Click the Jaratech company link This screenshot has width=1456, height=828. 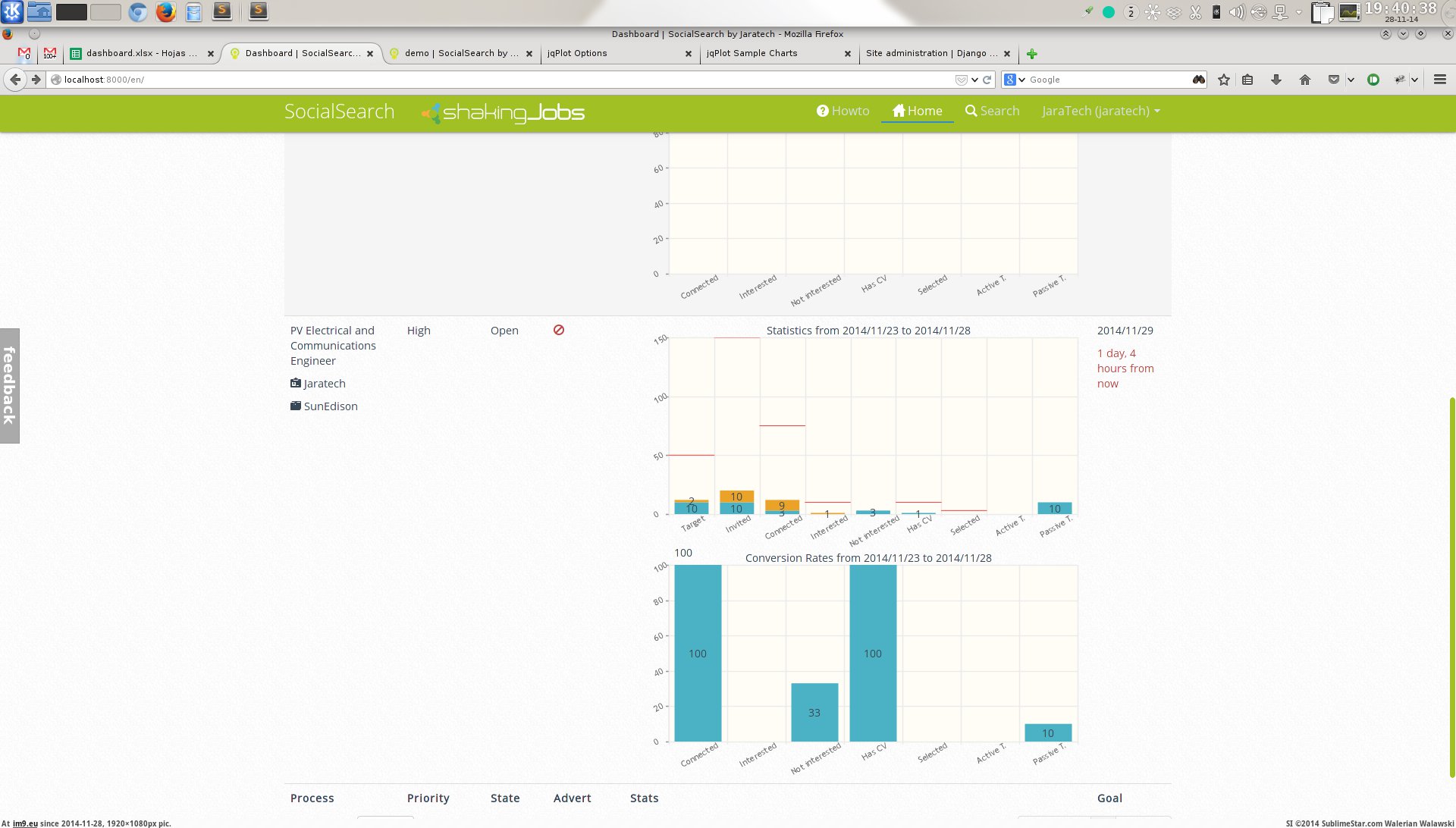[x=325, y=384]
